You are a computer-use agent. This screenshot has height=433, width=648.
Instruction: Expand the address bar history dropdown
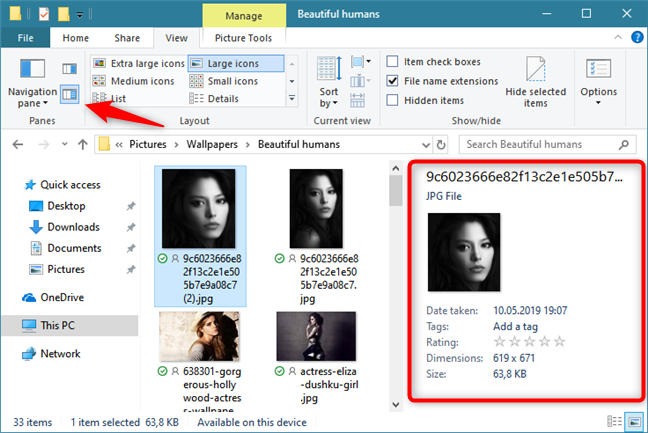(426, 145)
